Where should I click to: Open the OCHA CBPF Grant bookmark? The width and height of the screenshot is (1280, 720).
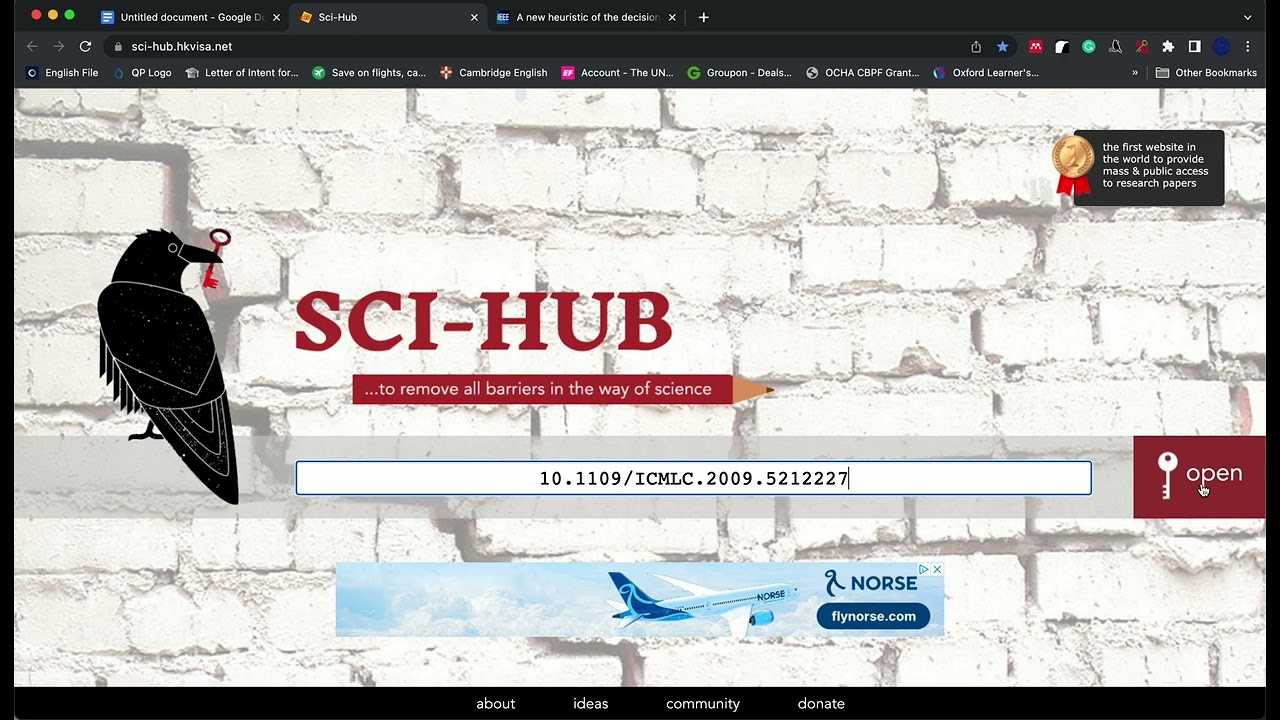(x=863, y=73)
